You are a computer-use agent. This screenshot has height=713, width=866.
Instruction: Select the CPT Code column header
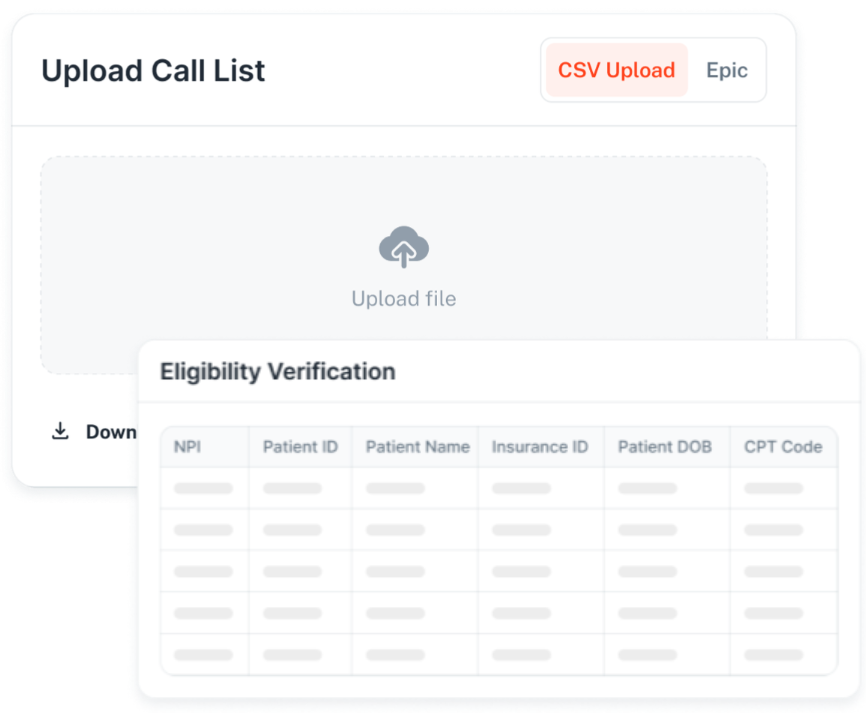pyautogui.click(x=783, y=447)
